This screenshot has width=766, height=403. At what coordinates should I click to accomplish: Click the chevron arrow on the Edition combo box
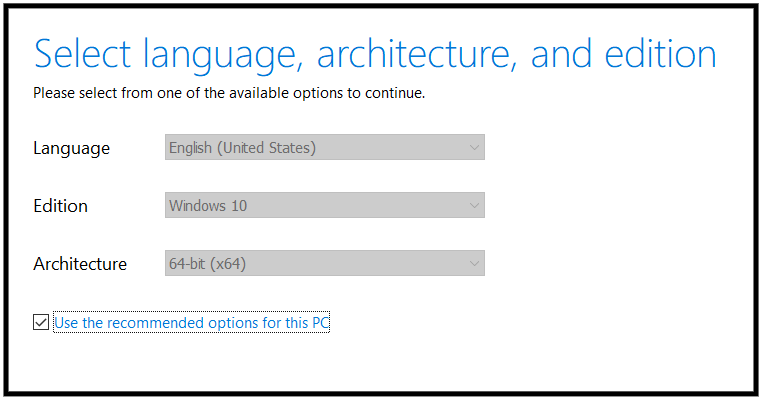(474, 206)
